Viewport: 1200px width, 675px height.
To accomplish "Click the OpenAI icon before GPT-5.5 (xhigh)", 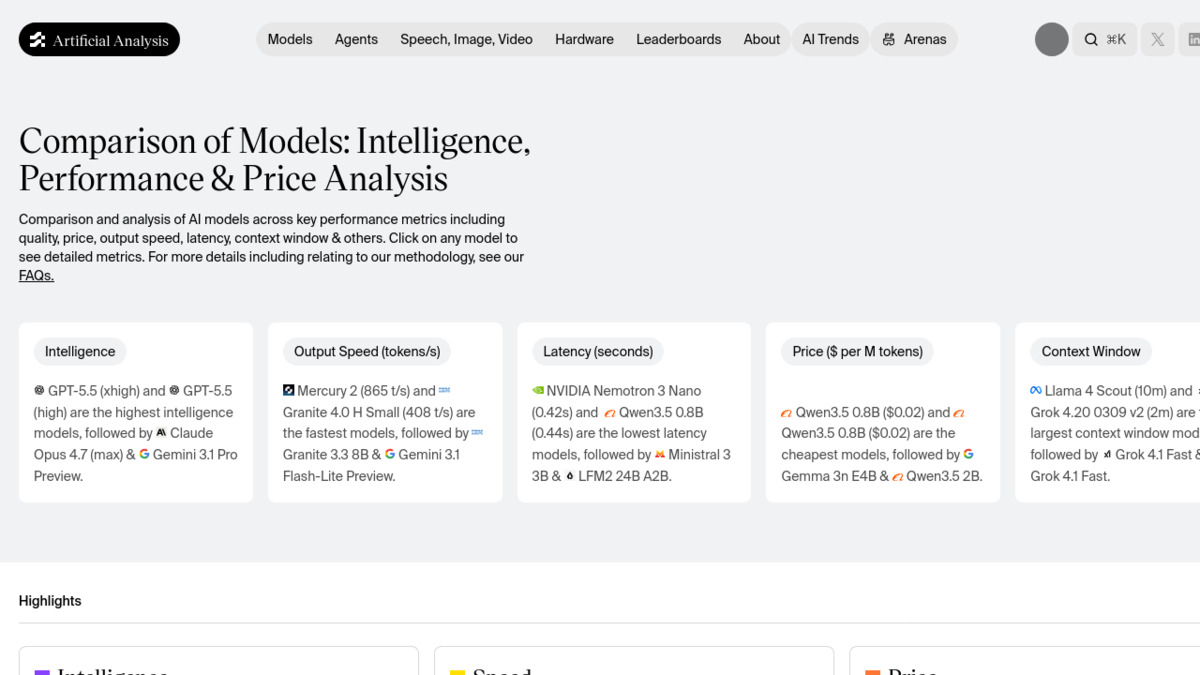I will [x=39, y=391].
